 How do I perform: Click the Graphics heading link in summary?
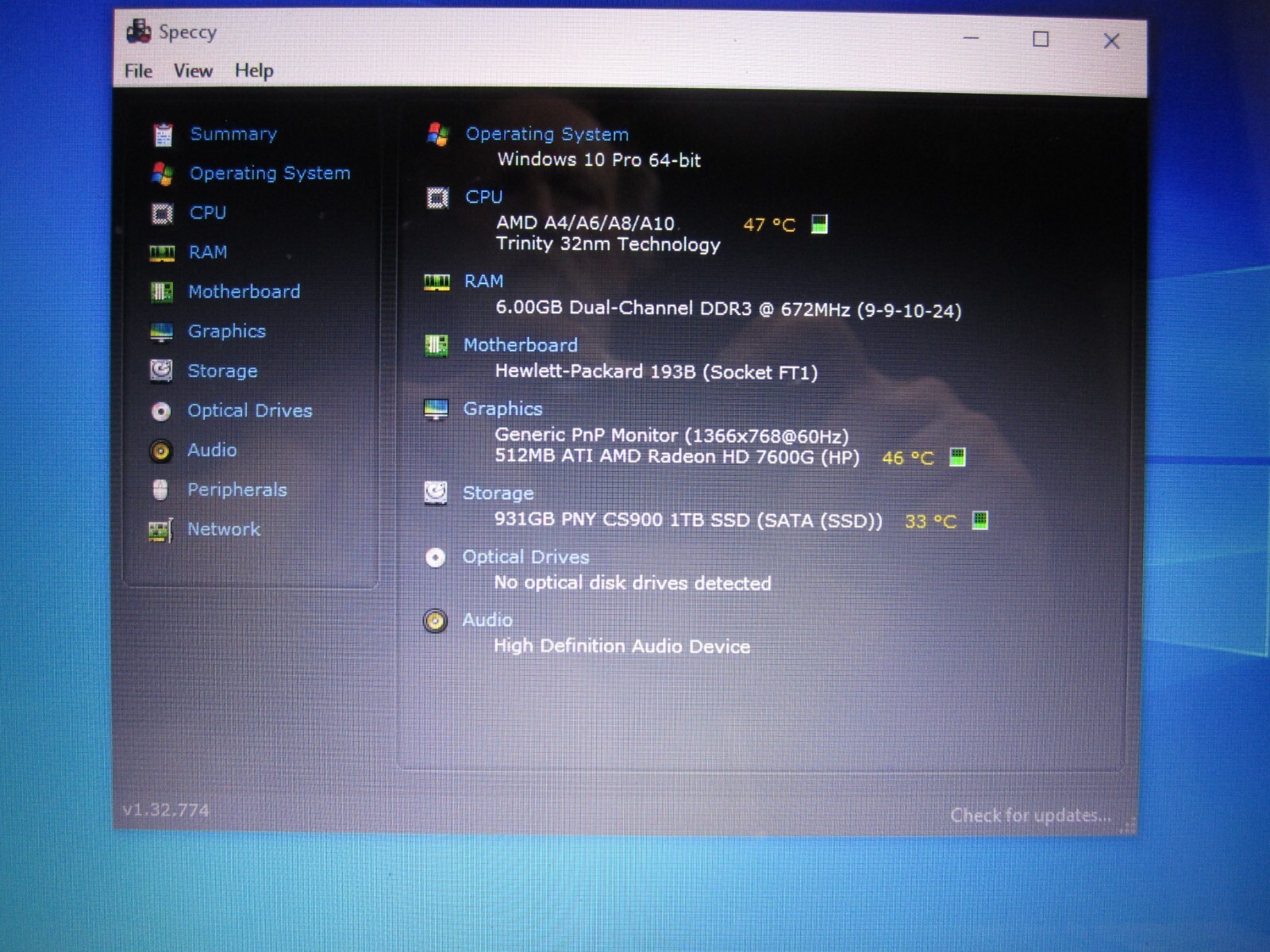pyautogui.click(x=502, y=409)
